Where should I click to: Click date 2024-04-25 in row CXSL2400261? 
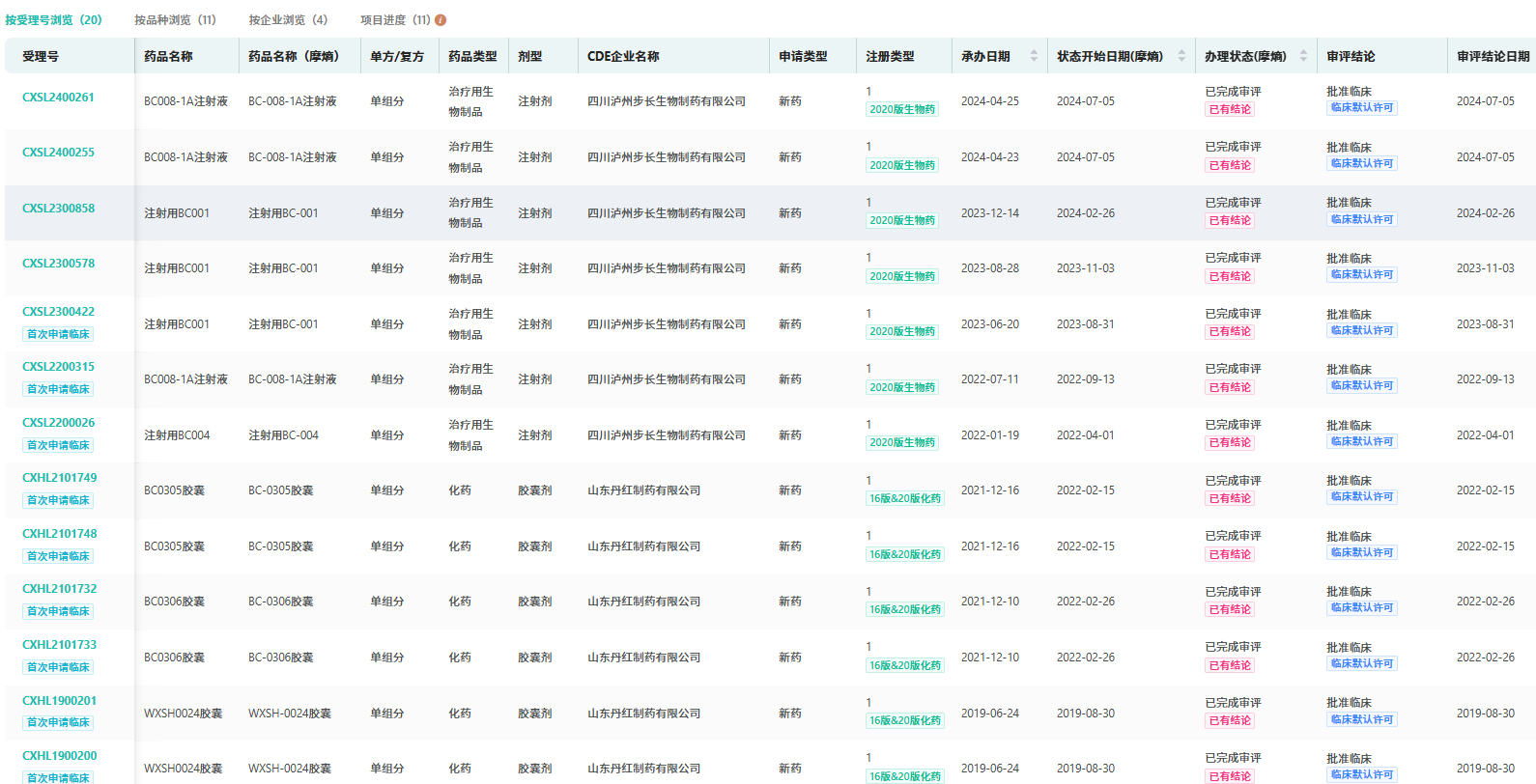click(990, 101)
